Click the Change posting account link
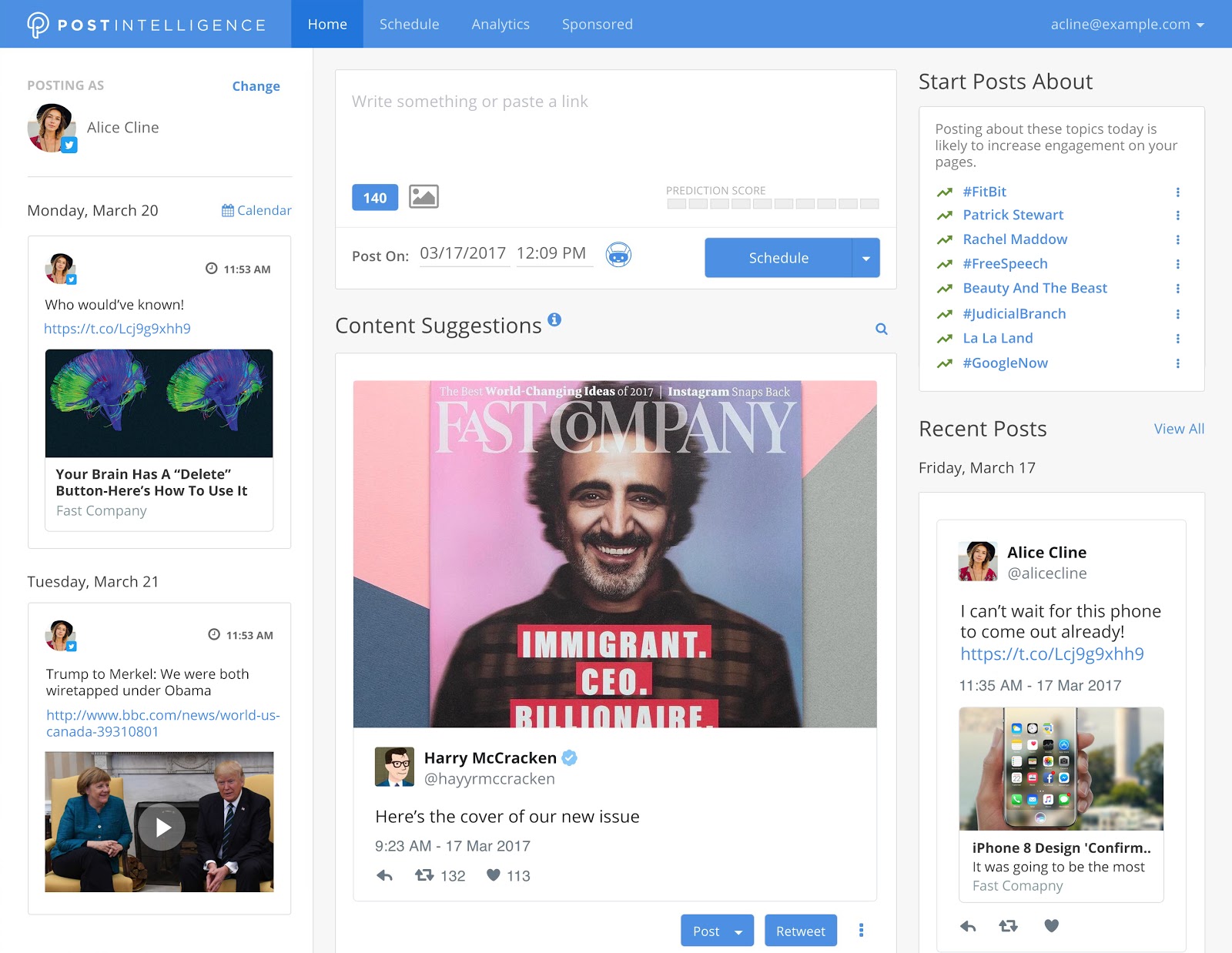 (256, 86)
